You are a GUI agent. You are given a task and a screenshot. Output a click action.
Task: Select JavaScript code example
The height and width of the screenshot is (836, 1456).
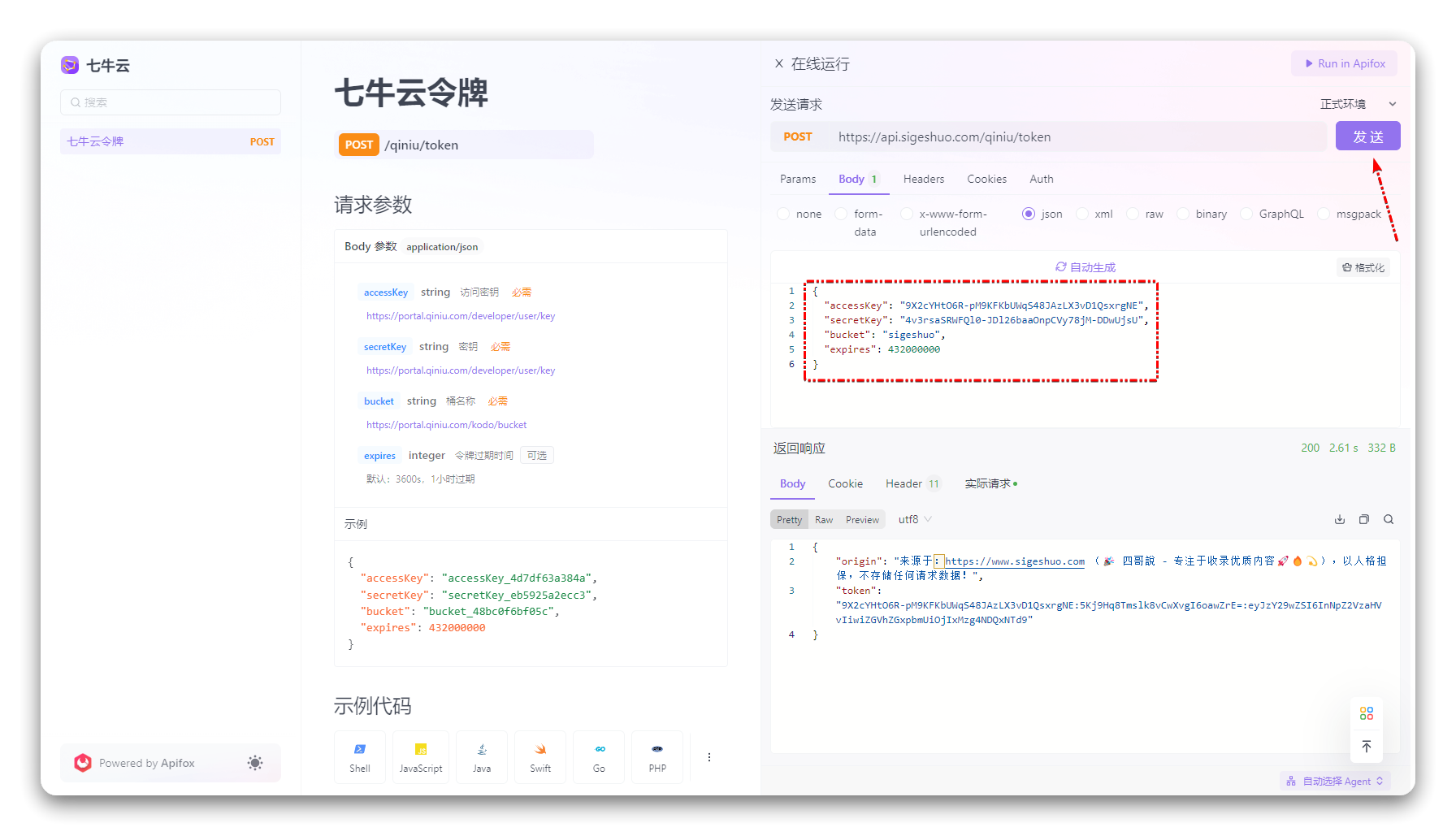[421, 757]
